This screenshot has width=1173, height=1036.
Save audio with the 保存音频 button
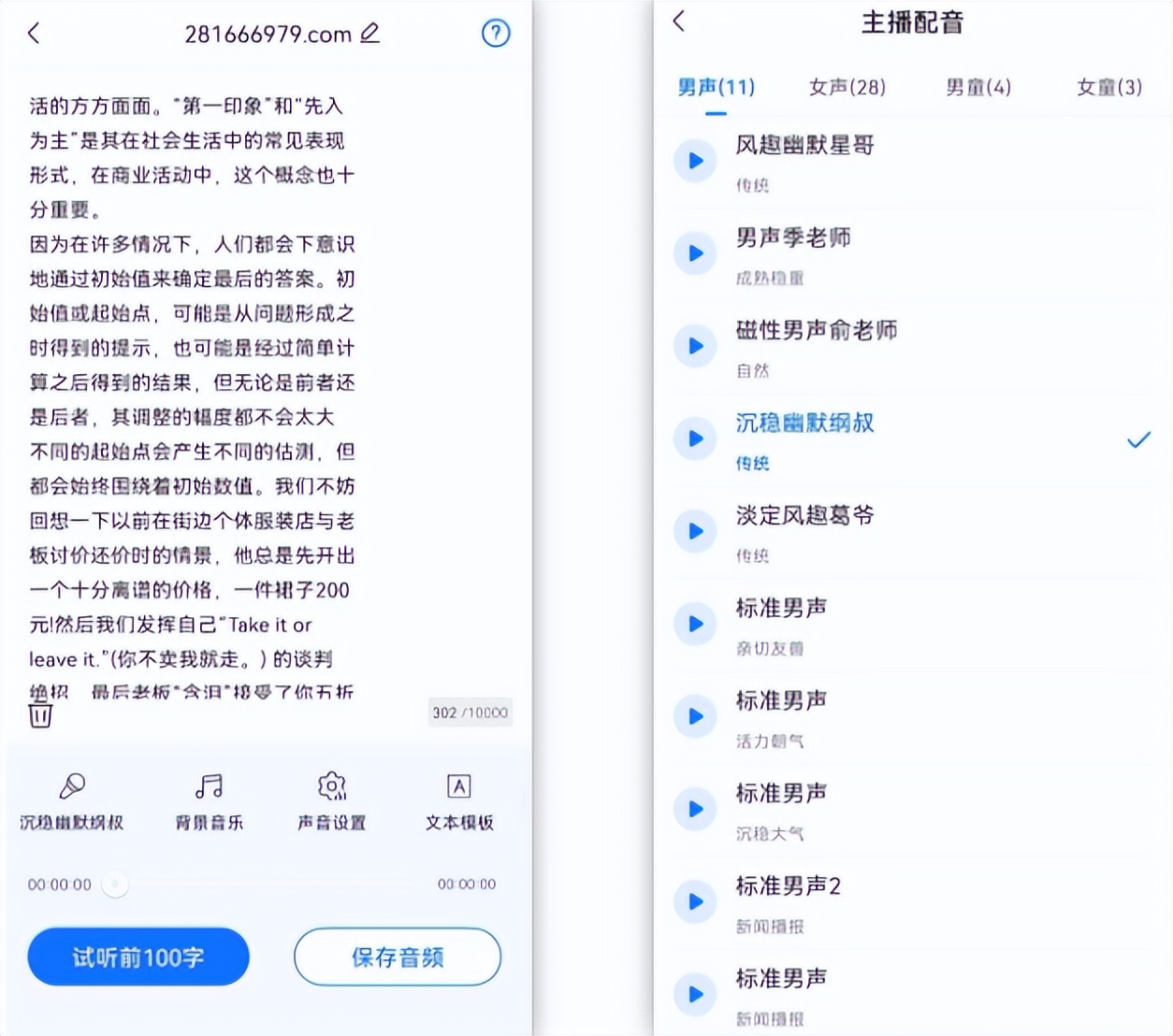[x=397, y=957]
